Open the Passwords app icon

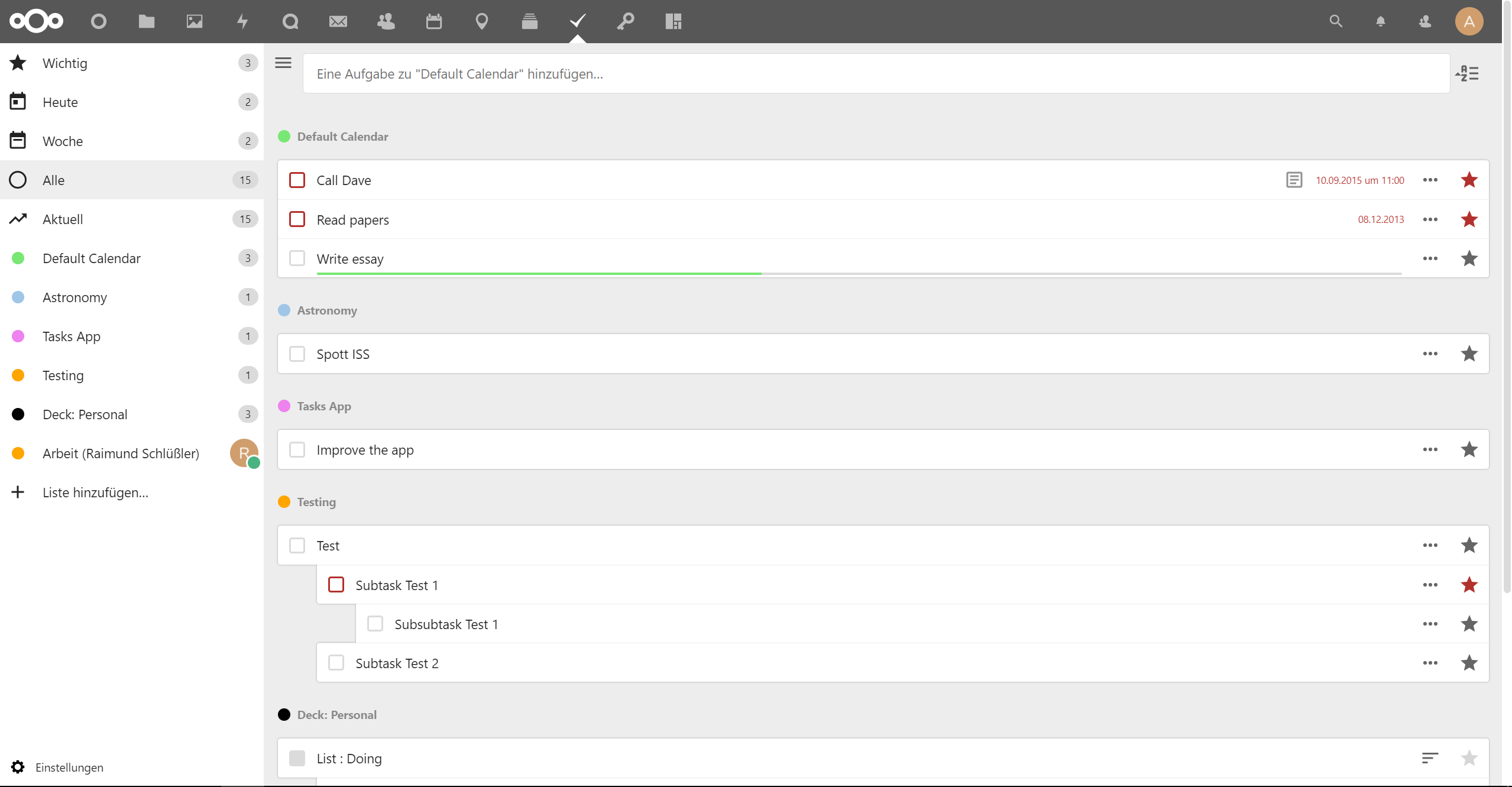(x=625, y=21)
